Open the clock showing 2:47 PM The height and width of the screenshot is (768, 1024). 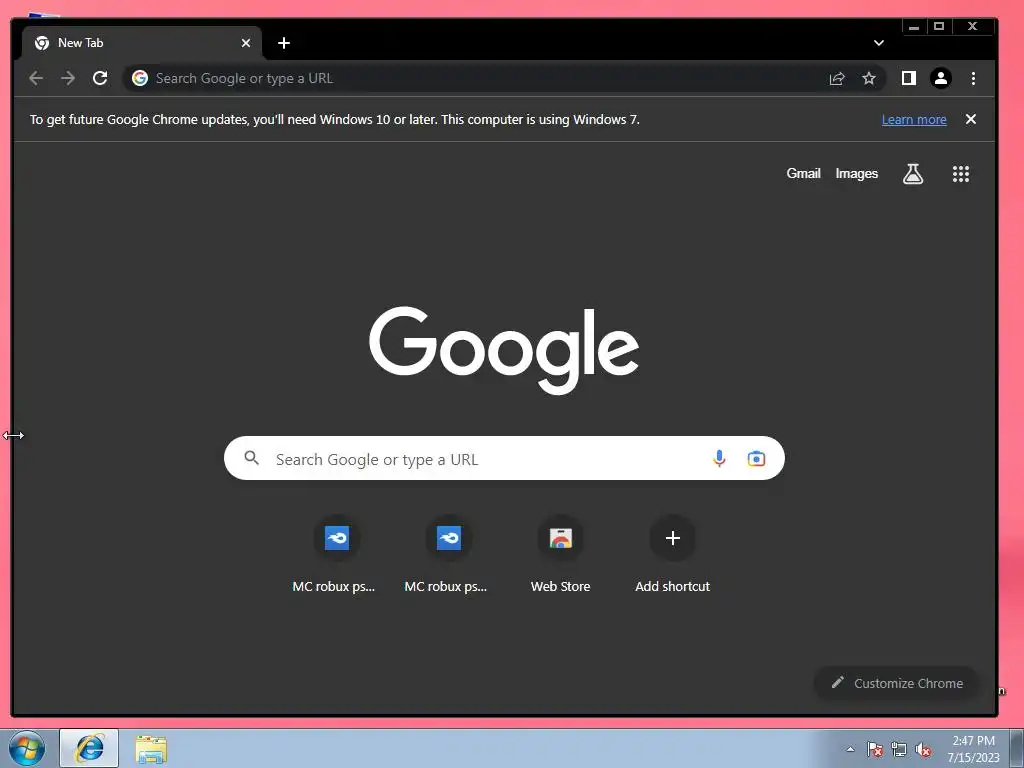pos(973,749)
